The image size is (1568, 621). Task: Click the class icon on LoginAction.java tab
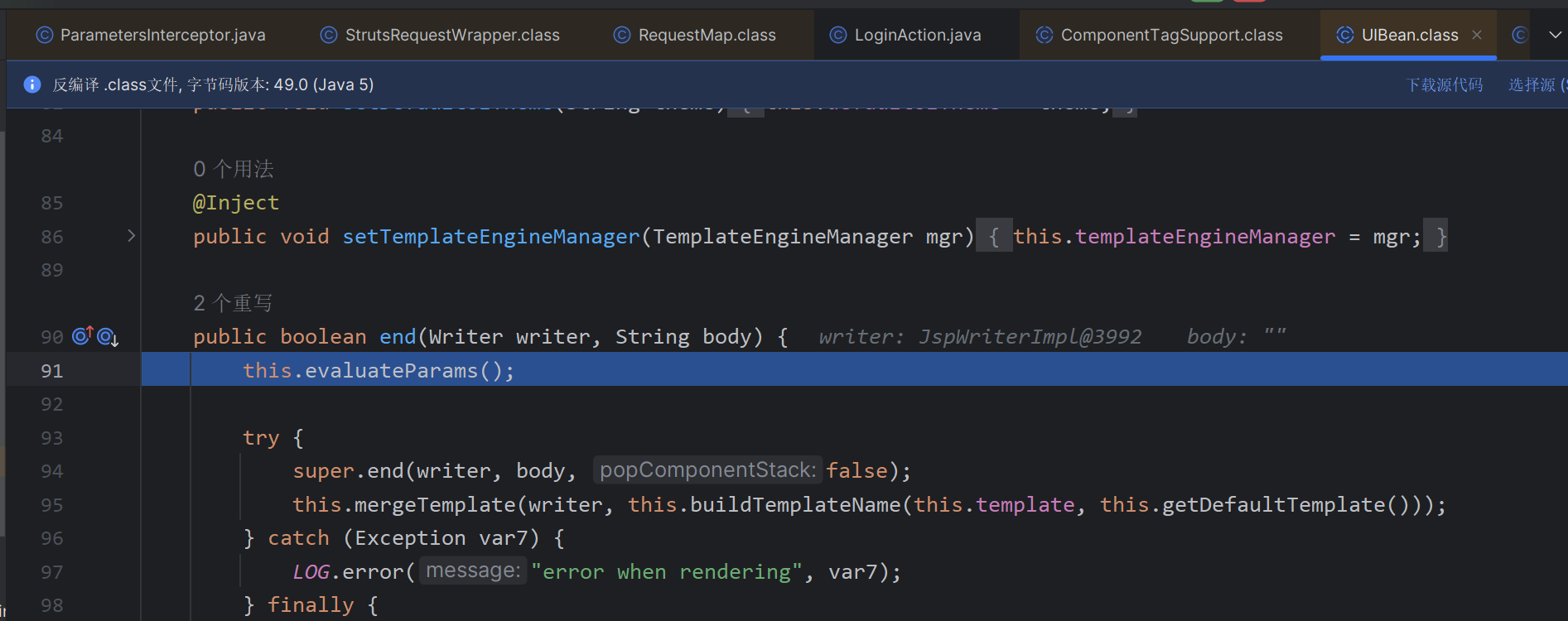coord(838,35)
